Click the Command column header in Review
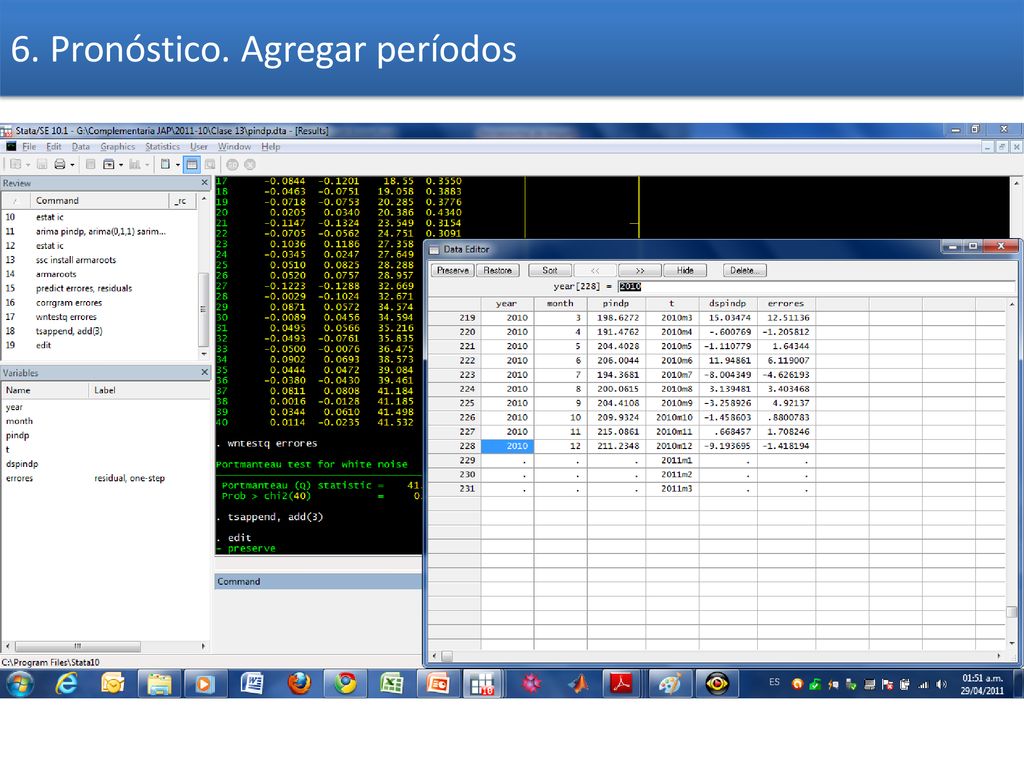Viewport: 1024px width, 768px height. pyautogui.click(x=98, y=200)
